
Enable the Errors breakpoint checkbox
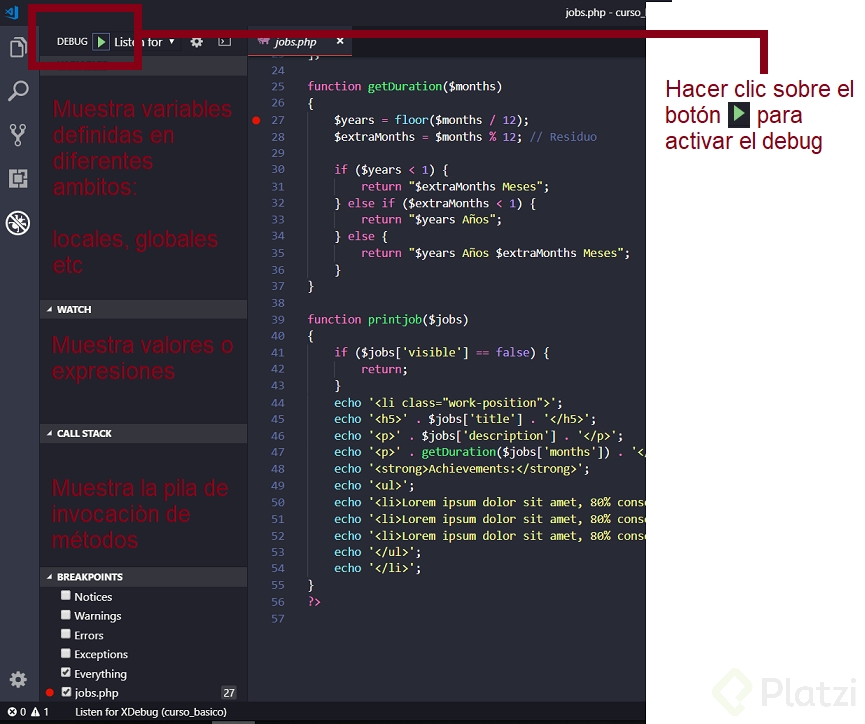(66, 634)
